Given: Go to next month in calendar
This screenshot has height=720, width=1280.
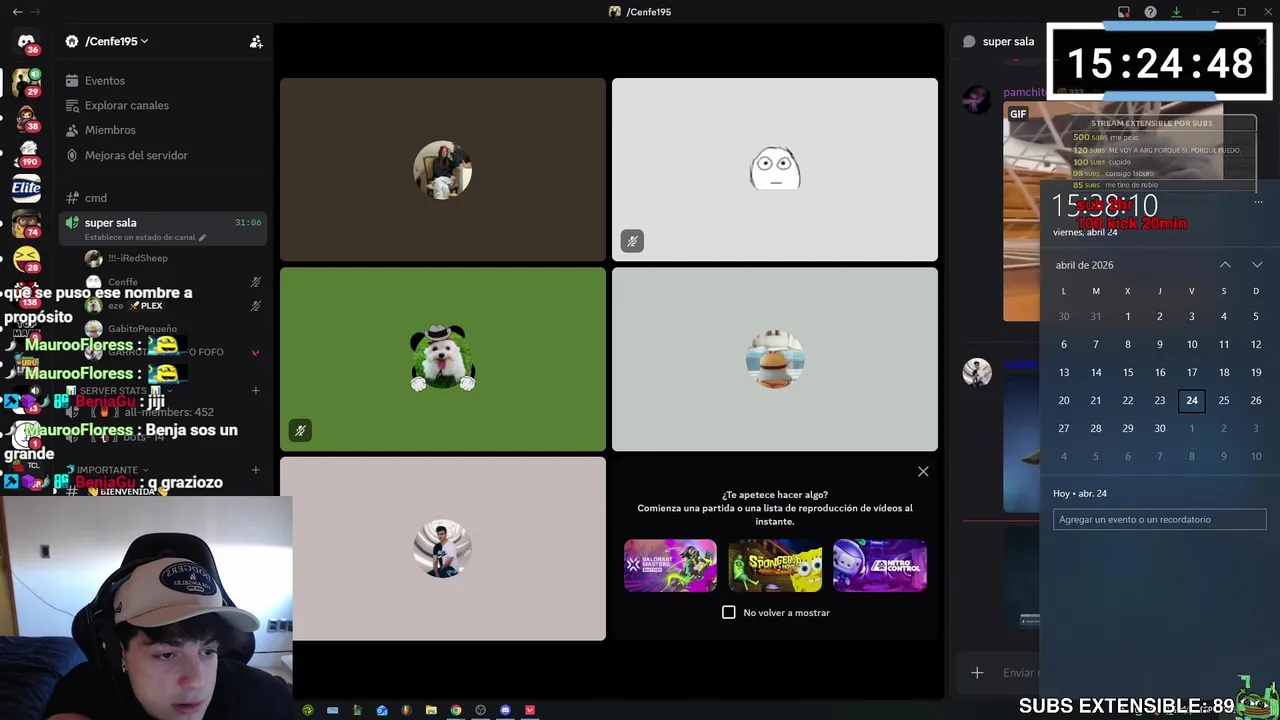Looking at the screenshot, I should pyautogui.click(x=1257, y=265).
